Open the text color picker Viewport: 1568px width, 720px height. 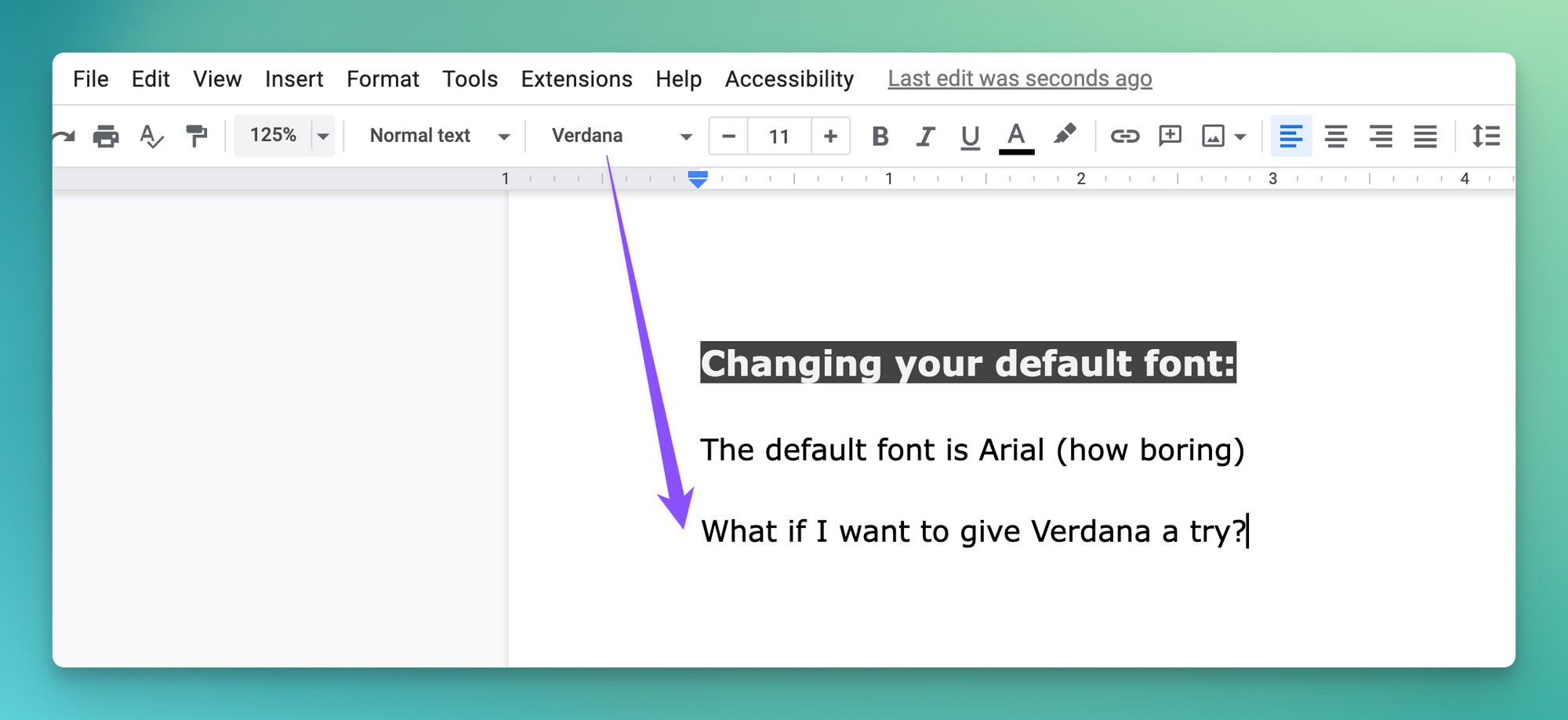point(1016,137)
